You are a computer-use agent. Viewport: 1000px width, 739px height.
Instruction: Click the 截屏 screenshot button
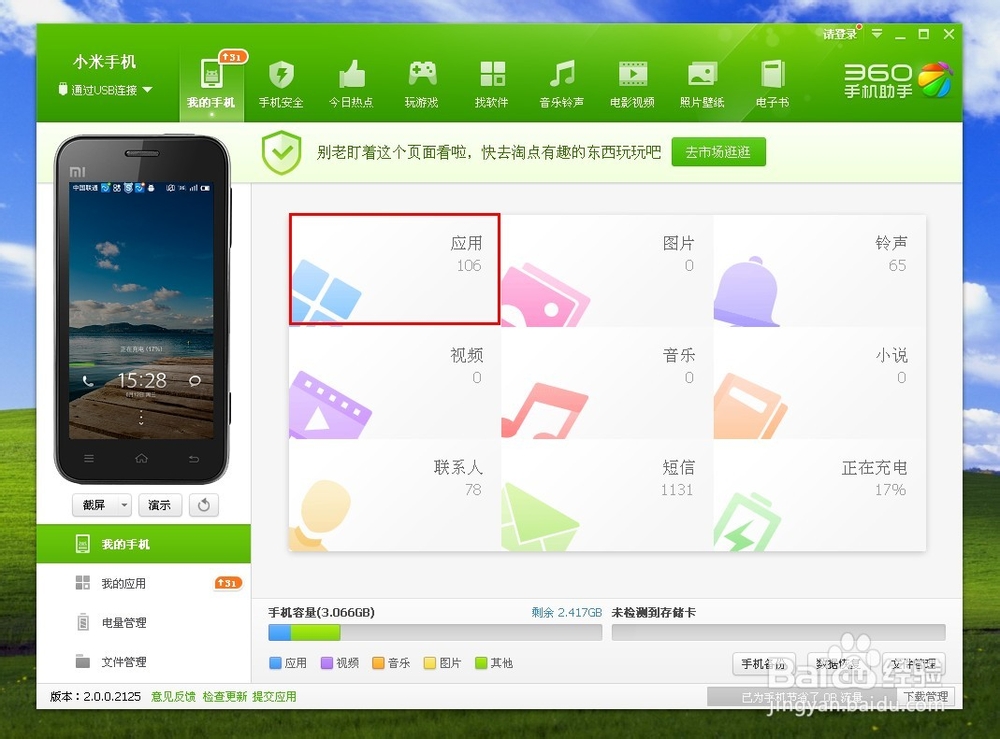(94, 505)
